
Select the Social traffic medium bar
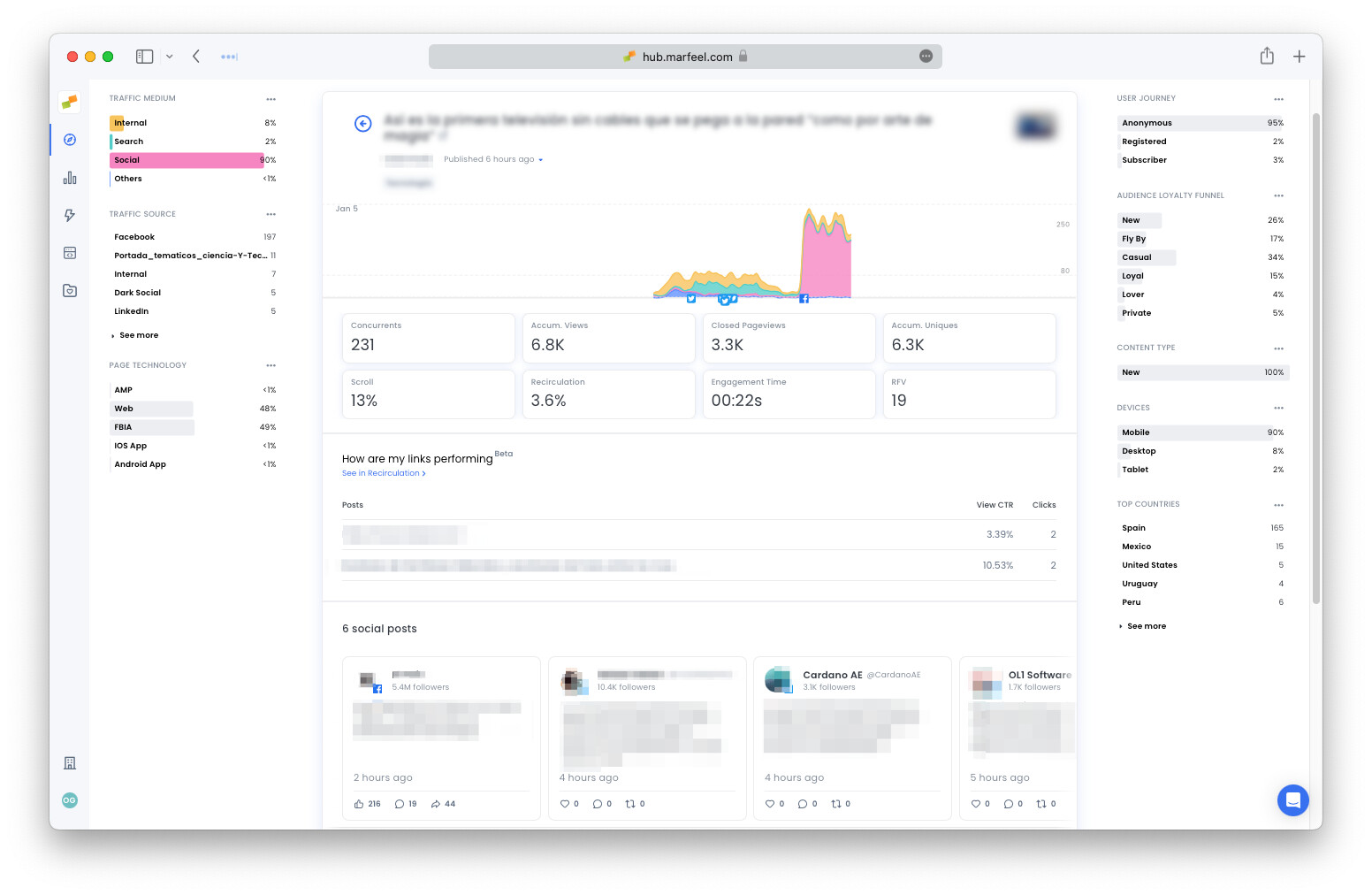click(x=186, y=160)
